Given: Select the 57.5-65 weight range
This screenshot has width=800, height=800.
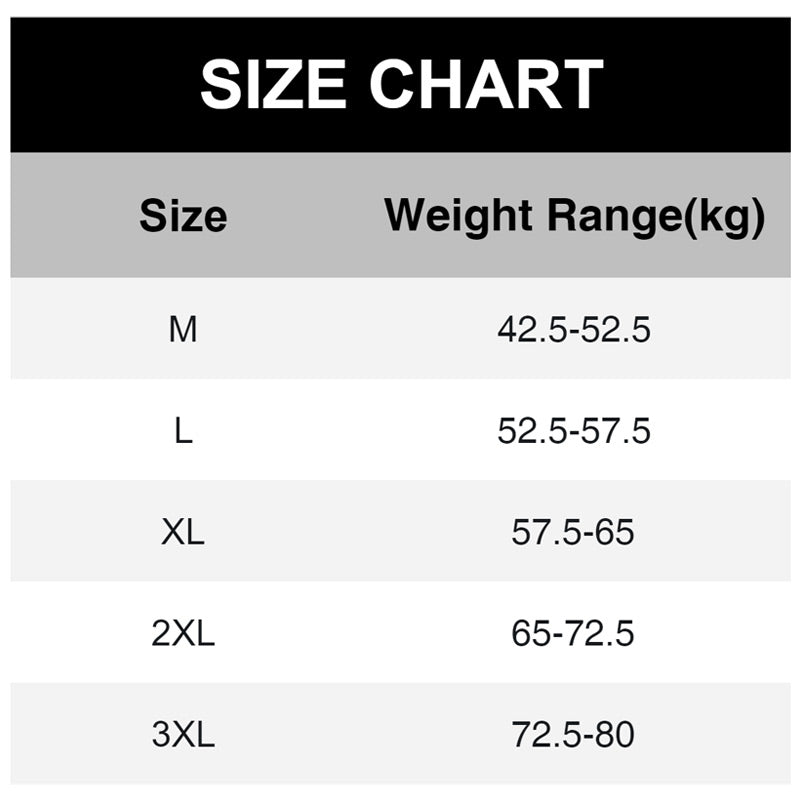Looking at the screenshot, I should [x=573, y=532].
